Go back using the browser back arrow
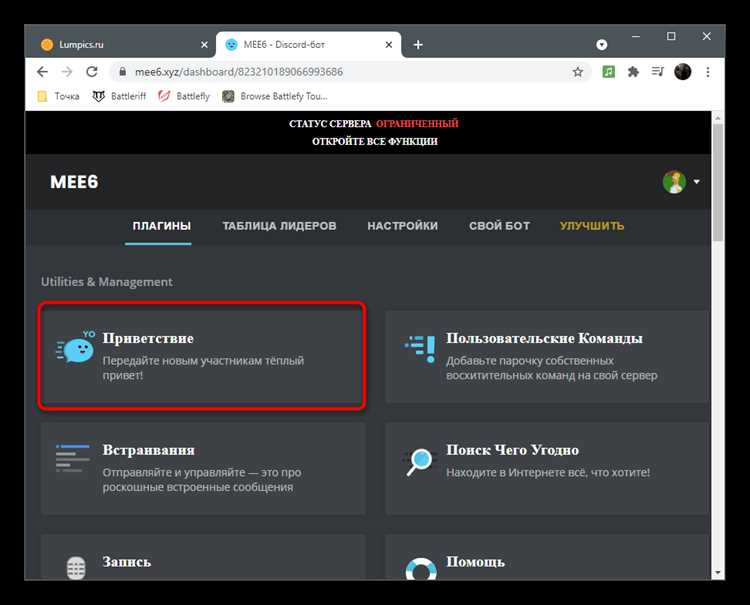 click(x=42, y=72)
